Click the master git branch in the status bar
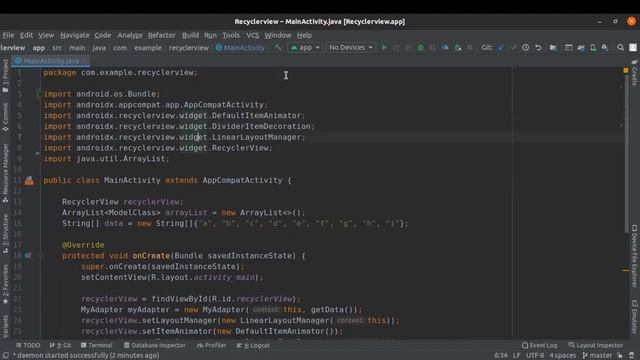The width and height of the screenshot is (640, 360). point(597,356)
